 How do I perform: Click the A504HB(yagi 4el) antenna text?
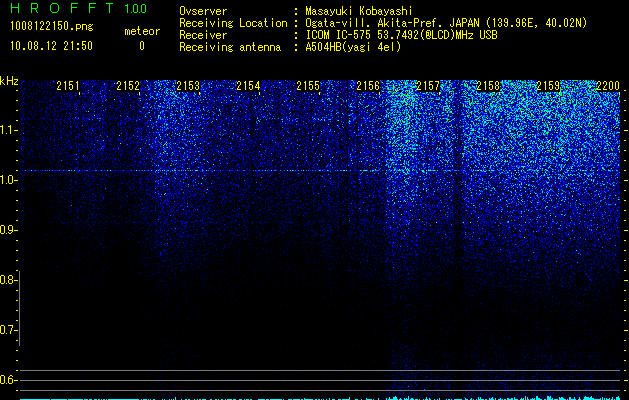click(353, 47)
